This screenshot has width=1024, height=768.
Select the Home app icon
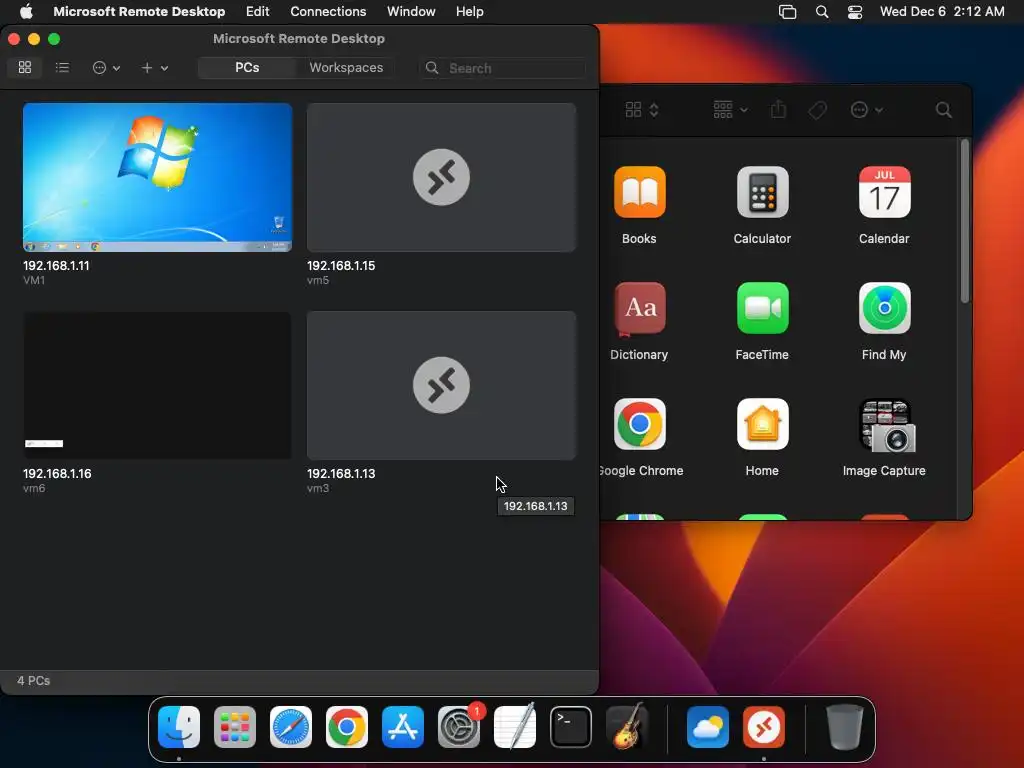tap(762, 424)
